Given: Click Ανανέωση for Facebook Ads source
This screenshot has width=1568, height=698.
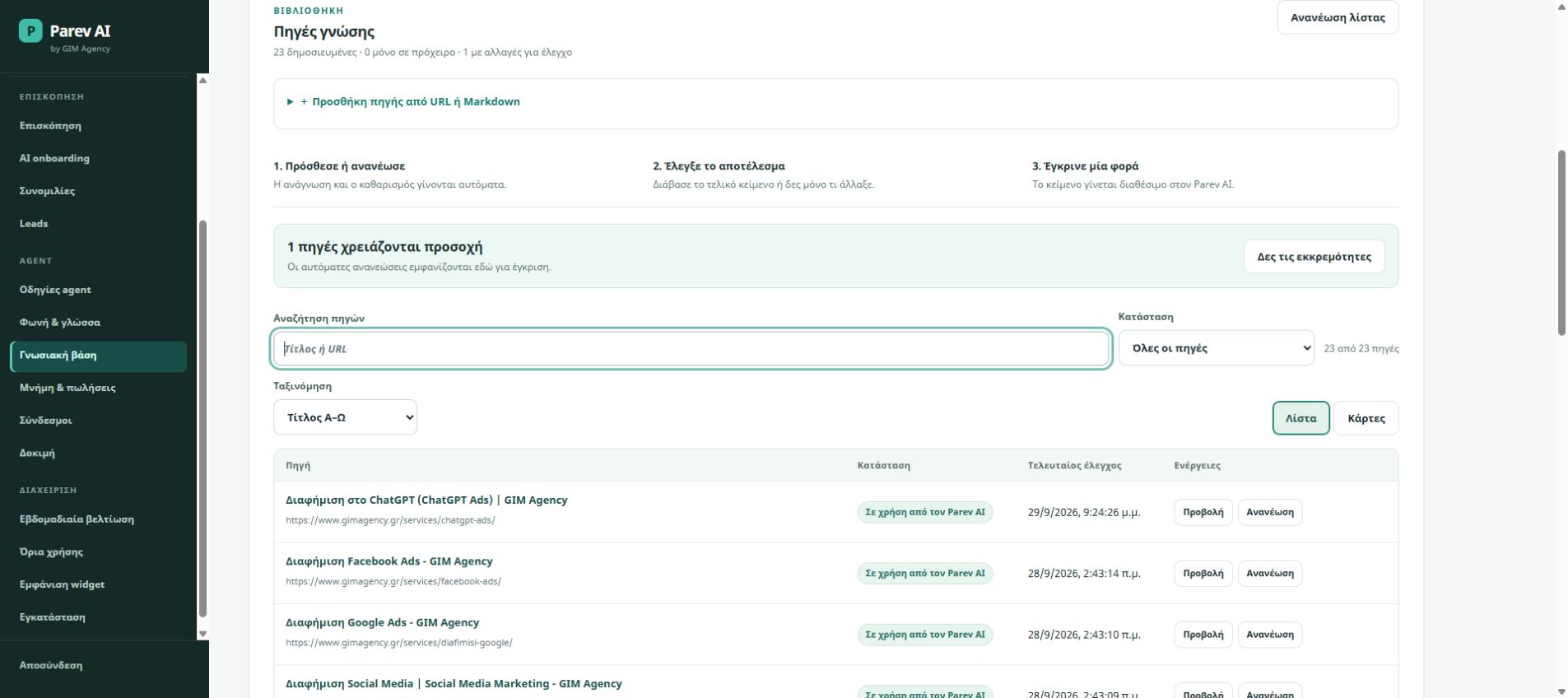Looking at the screenshot, I should click(1269, 574).
